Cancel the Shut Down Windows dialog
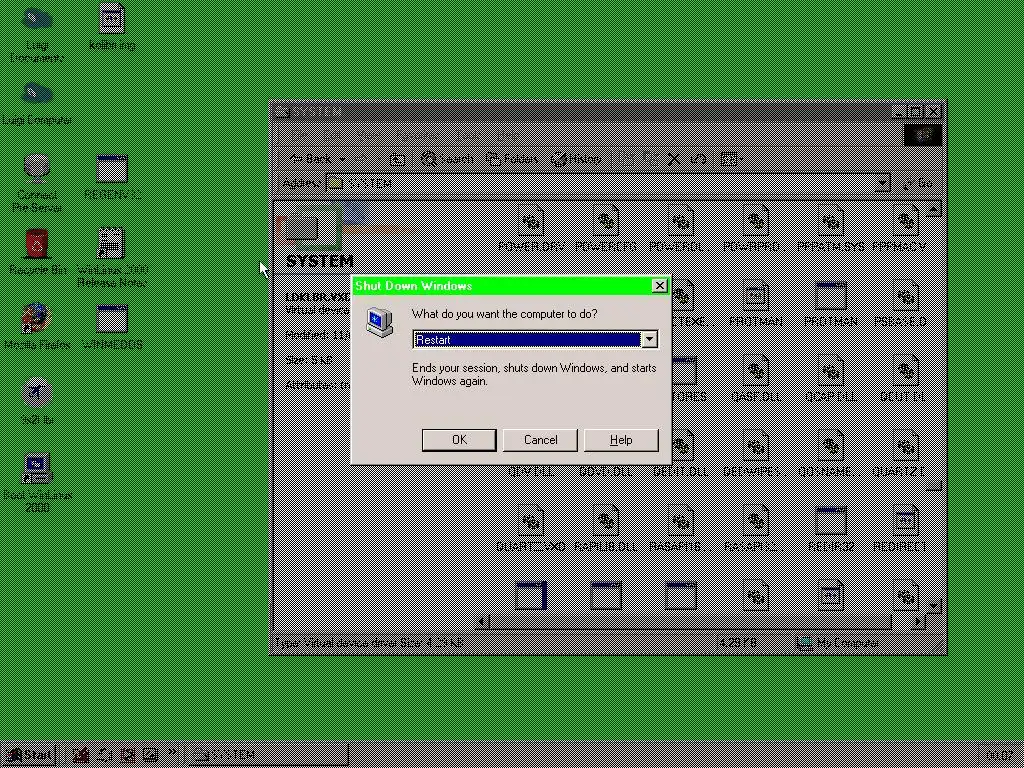 click(540, 440)
